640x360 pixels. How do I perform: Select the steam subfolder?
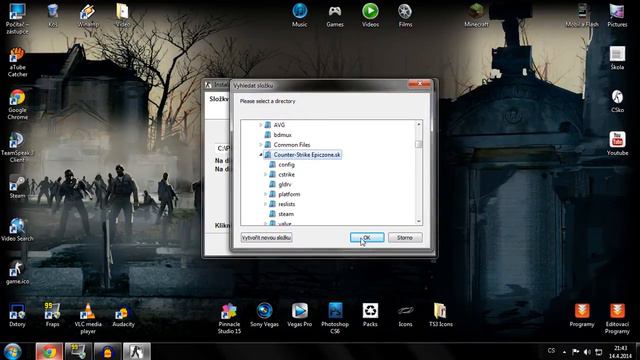tap(286, 214)
